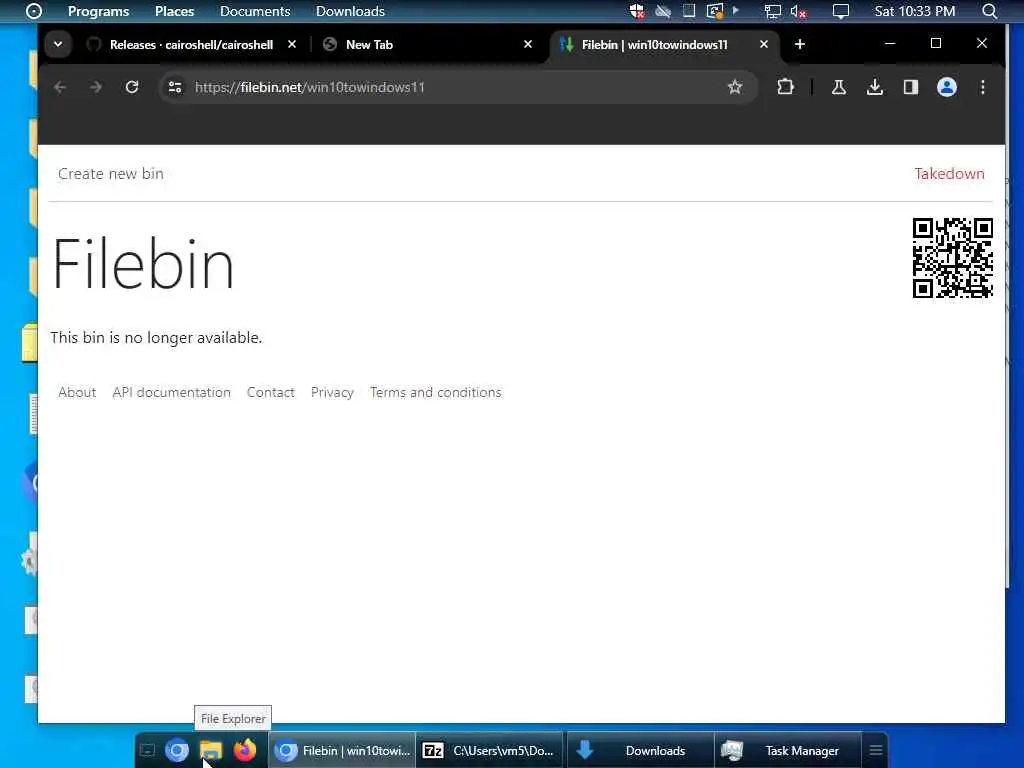Bookmark this page with the star icon
Image resolution: width=1024 pixels, height=768 pixels.
pos(735,87)
